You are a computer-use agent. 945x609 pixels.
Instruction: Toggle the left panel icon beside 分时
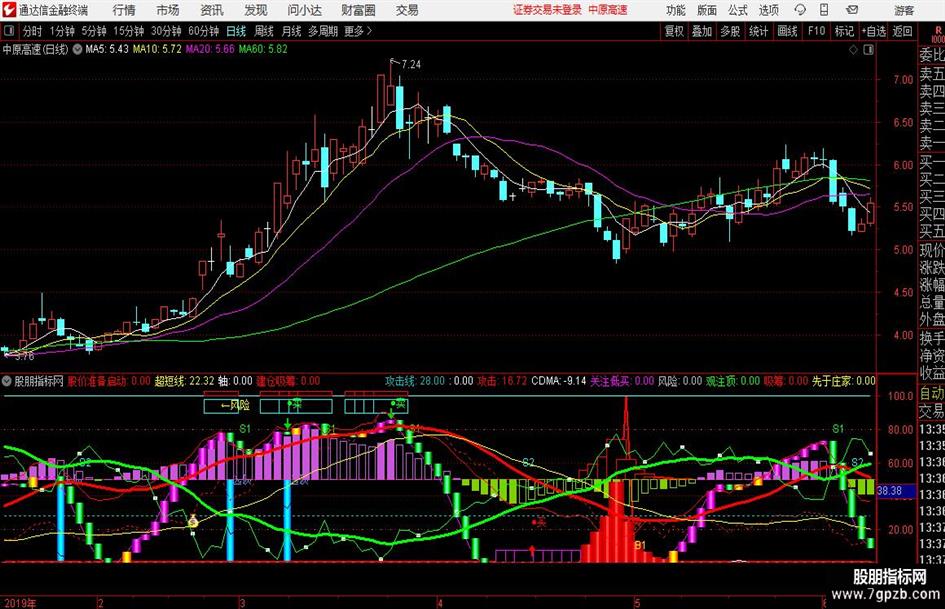pos(9,31)
